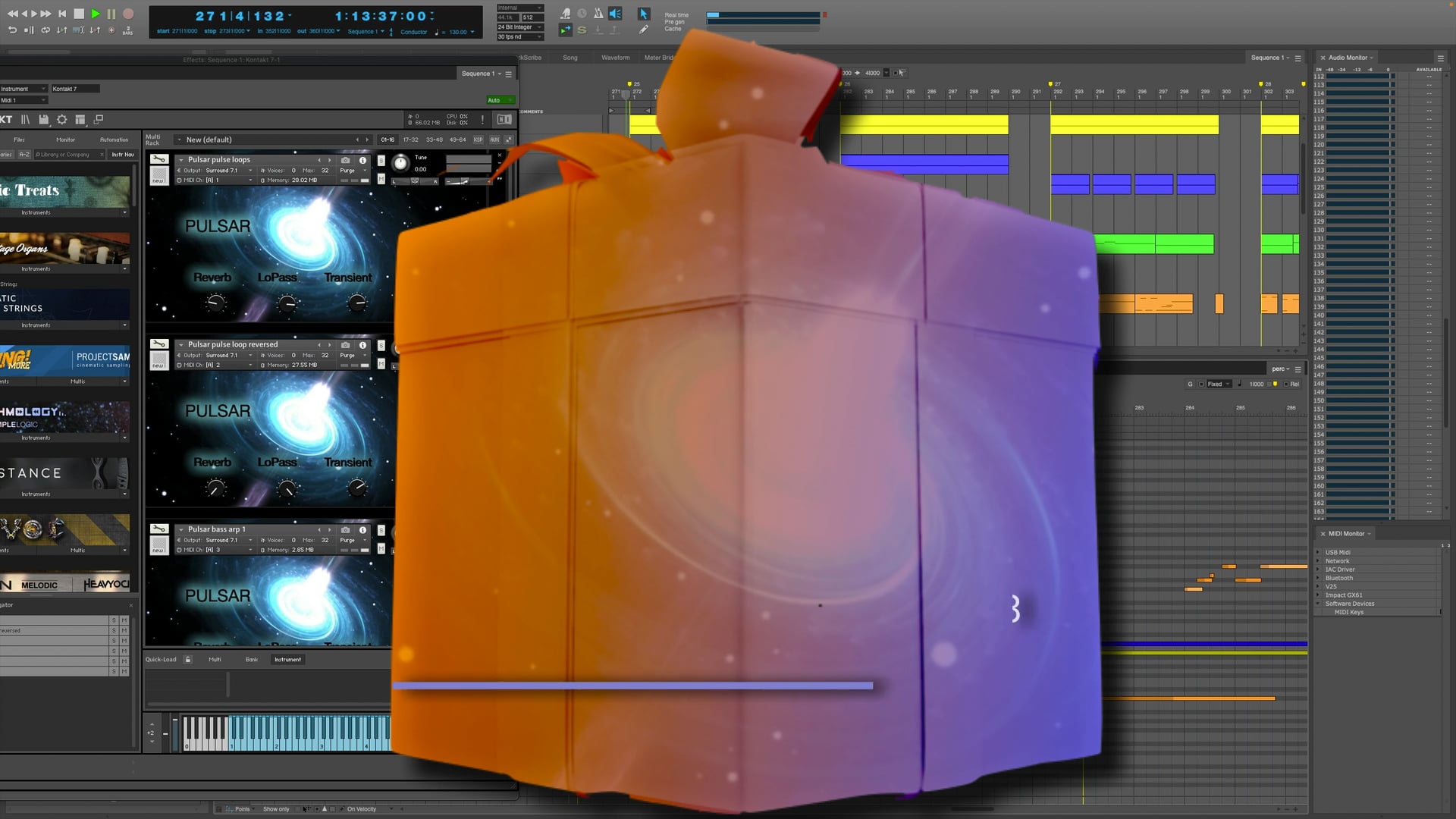Click Purge on Pulsar pulse loops
This screenshot has height=819, width=1456.
coord(347,171)
